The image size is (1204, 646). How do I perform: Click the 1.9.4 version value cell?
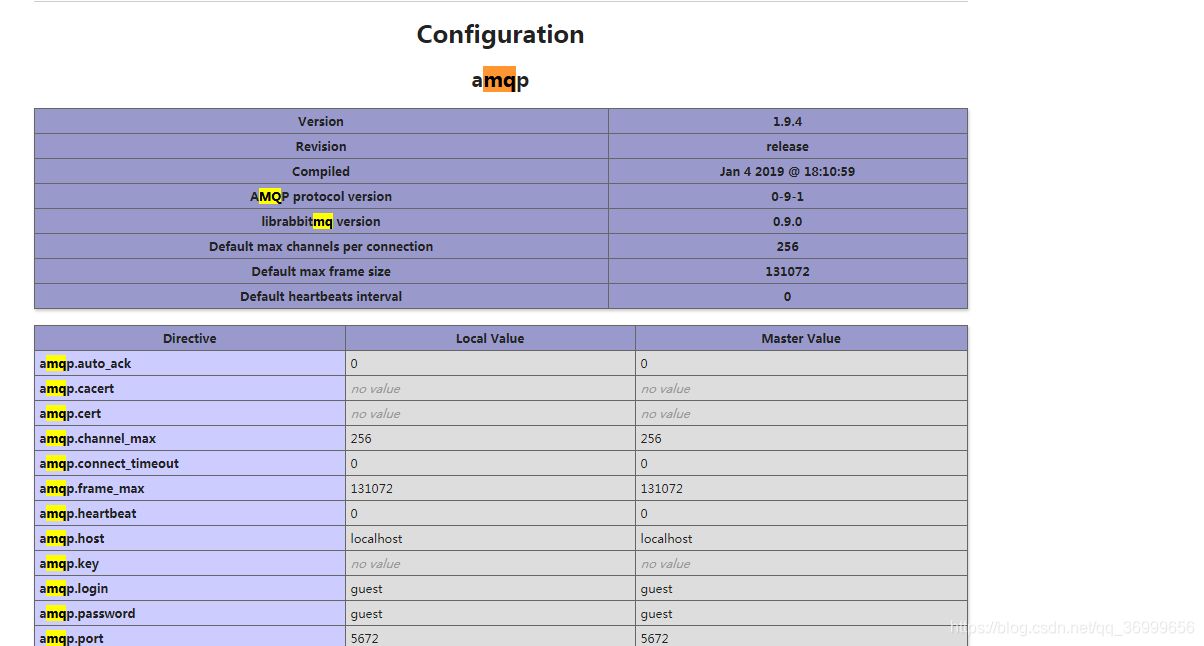pyautogui.click(x=787, y=120)
